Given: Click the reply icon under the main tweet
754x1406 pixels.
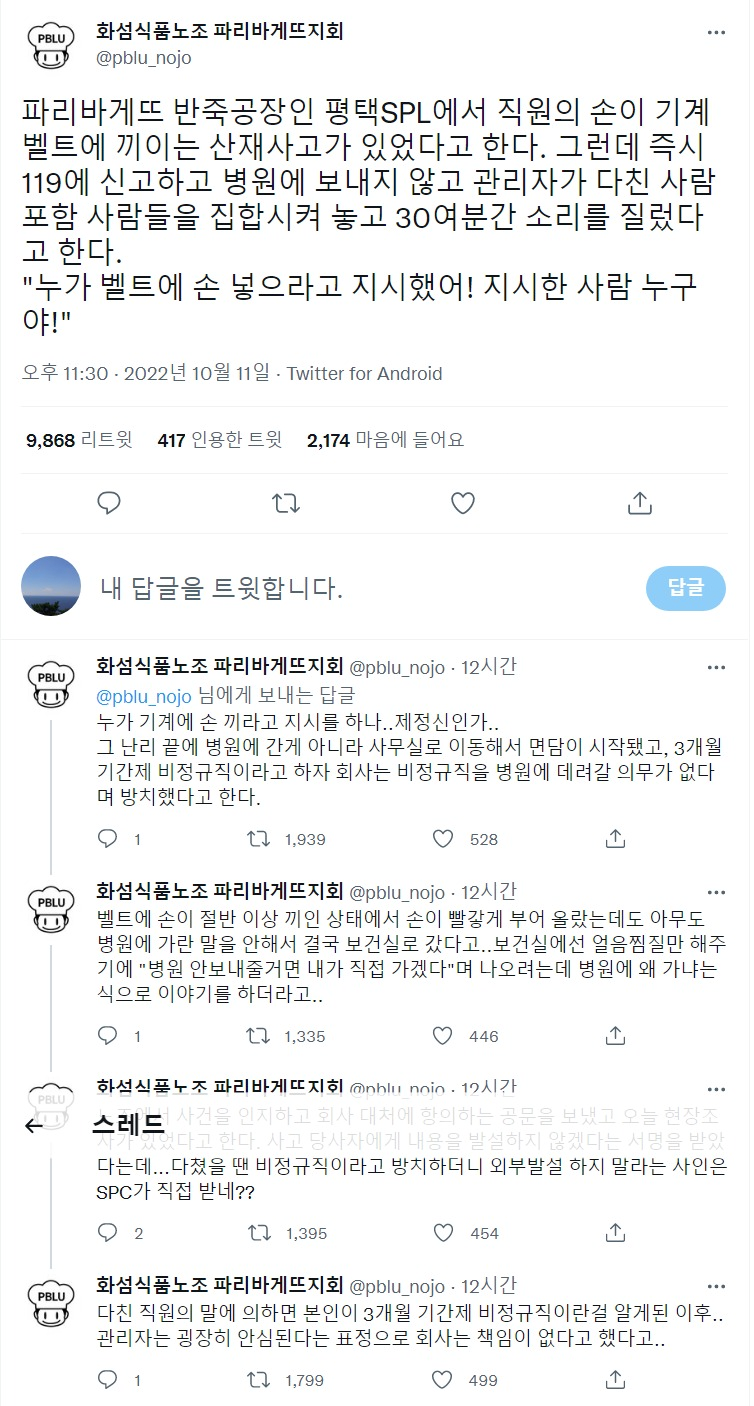Looking at the screenshot, I should click(109, 503).
